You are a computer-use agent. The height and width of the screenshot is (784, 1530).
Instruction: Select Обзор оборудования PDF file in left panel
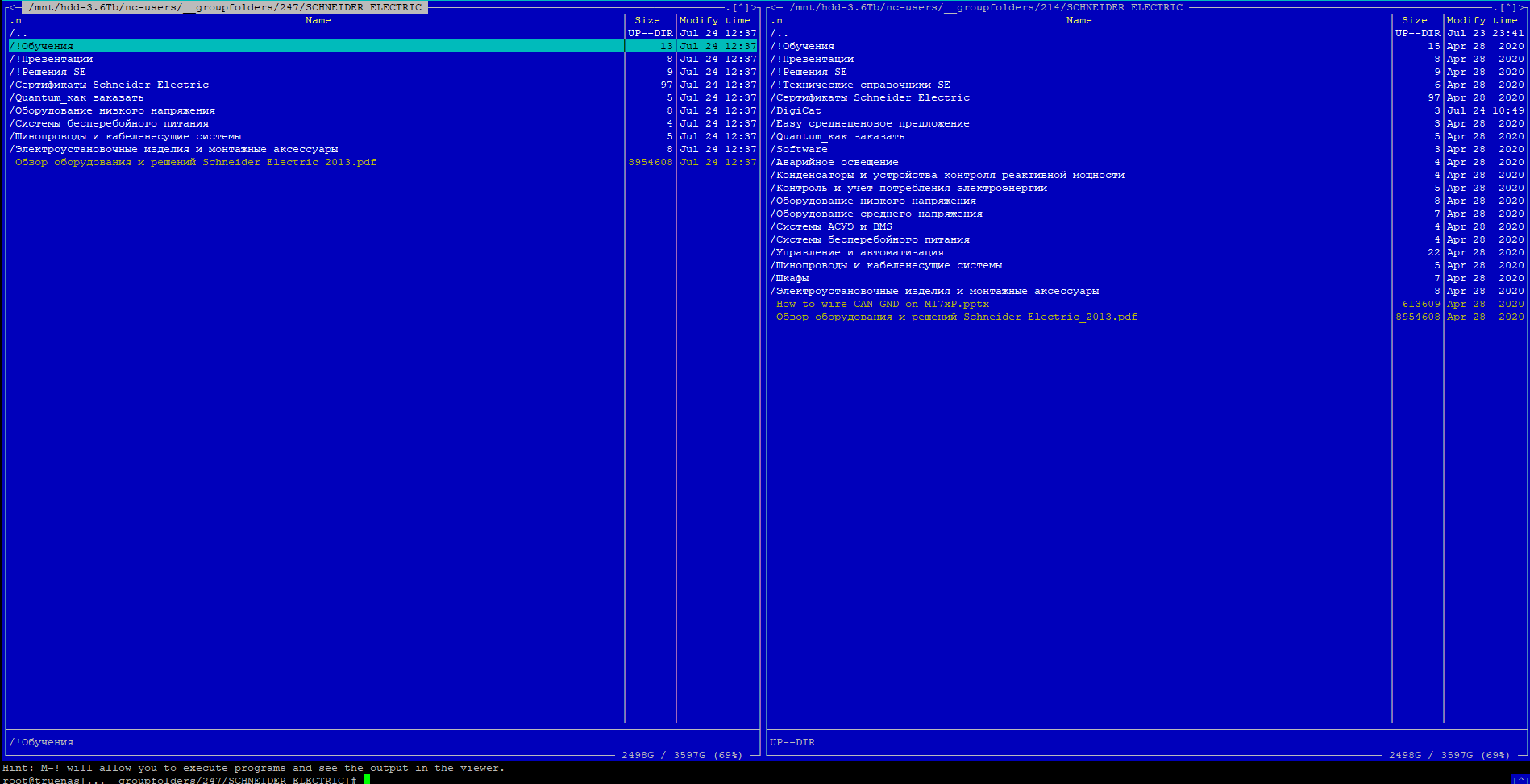pyautogui.click(x=383, y=162)
